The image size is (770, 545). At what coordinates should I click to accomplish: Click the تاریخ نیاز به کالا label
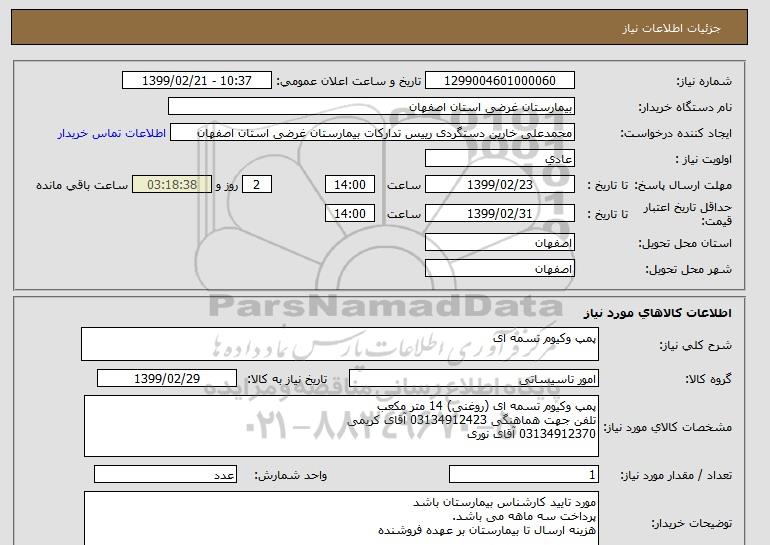[x=287, y=379]
